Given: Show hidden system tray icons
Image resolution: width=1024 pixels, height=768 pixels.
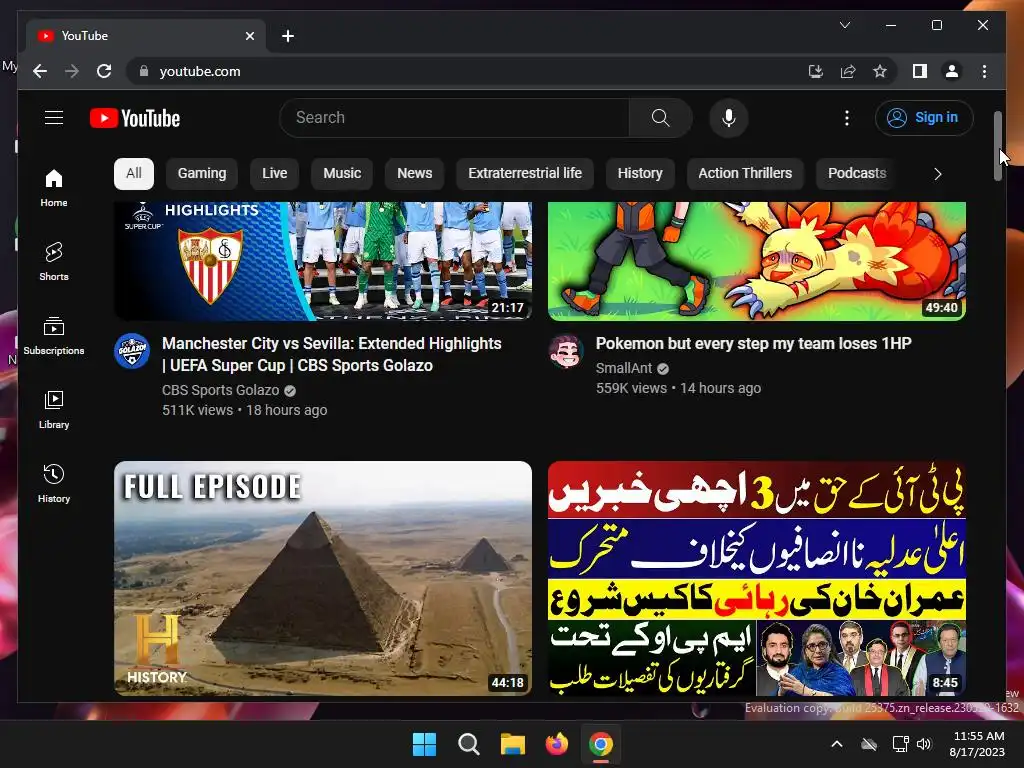Looking at the screenshot, I should 837,744.
